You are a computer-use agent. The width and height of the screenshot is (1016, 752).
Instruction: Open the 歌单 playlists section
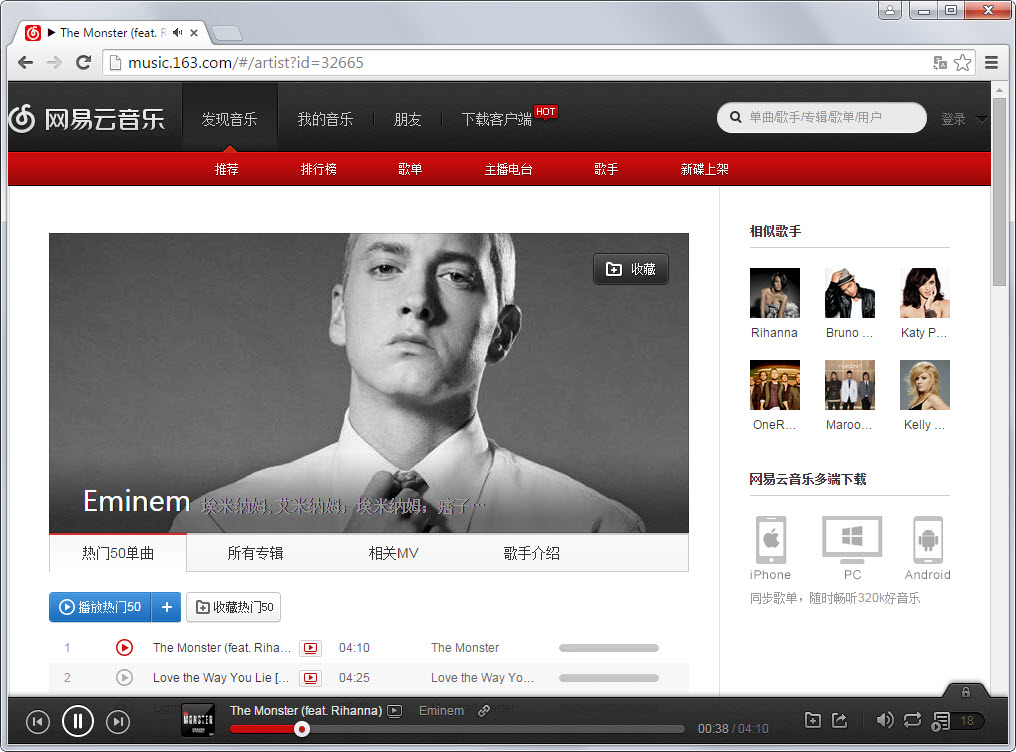click(410, 169)
